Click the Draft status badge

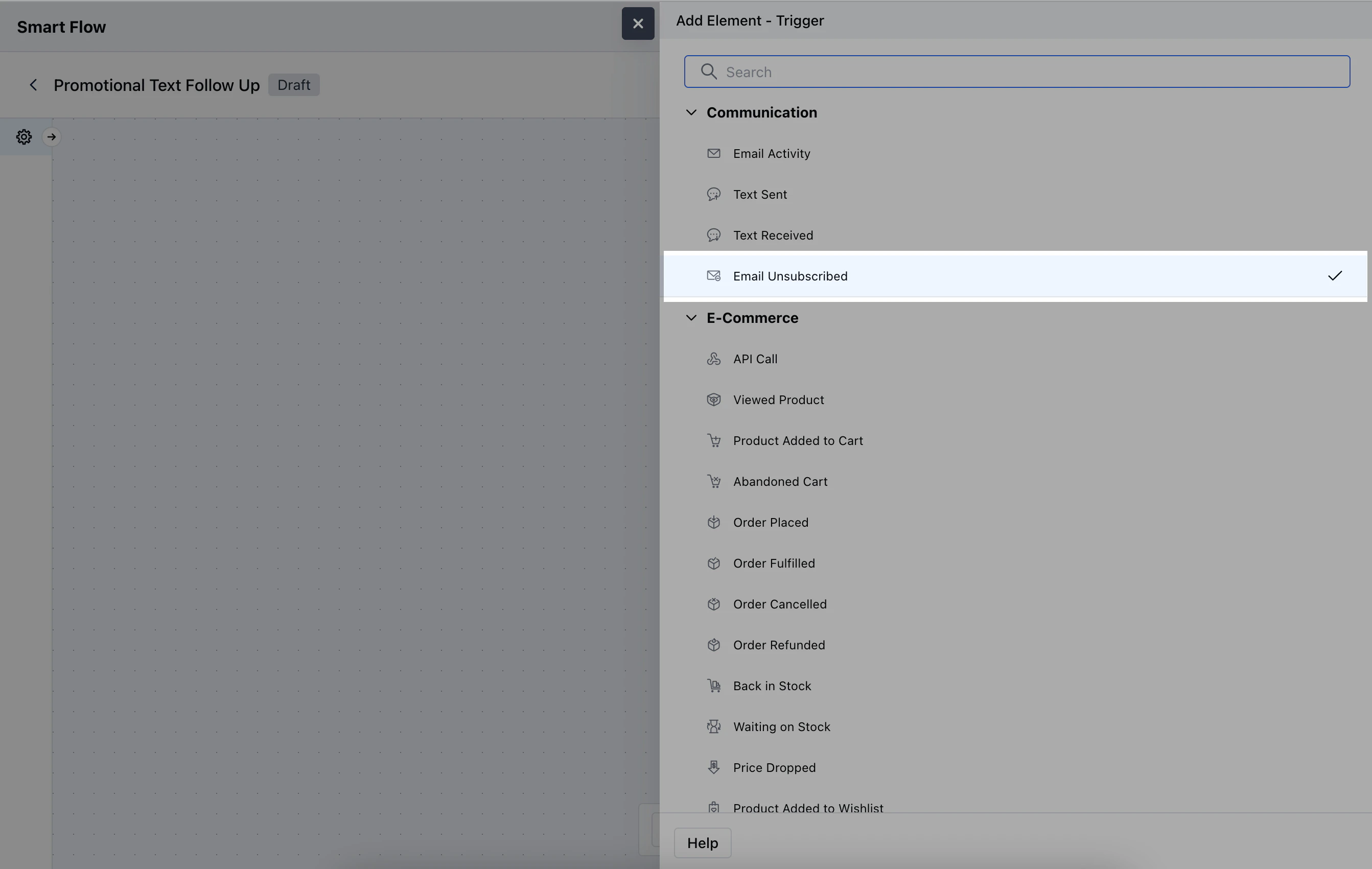[x=293, y=85]
